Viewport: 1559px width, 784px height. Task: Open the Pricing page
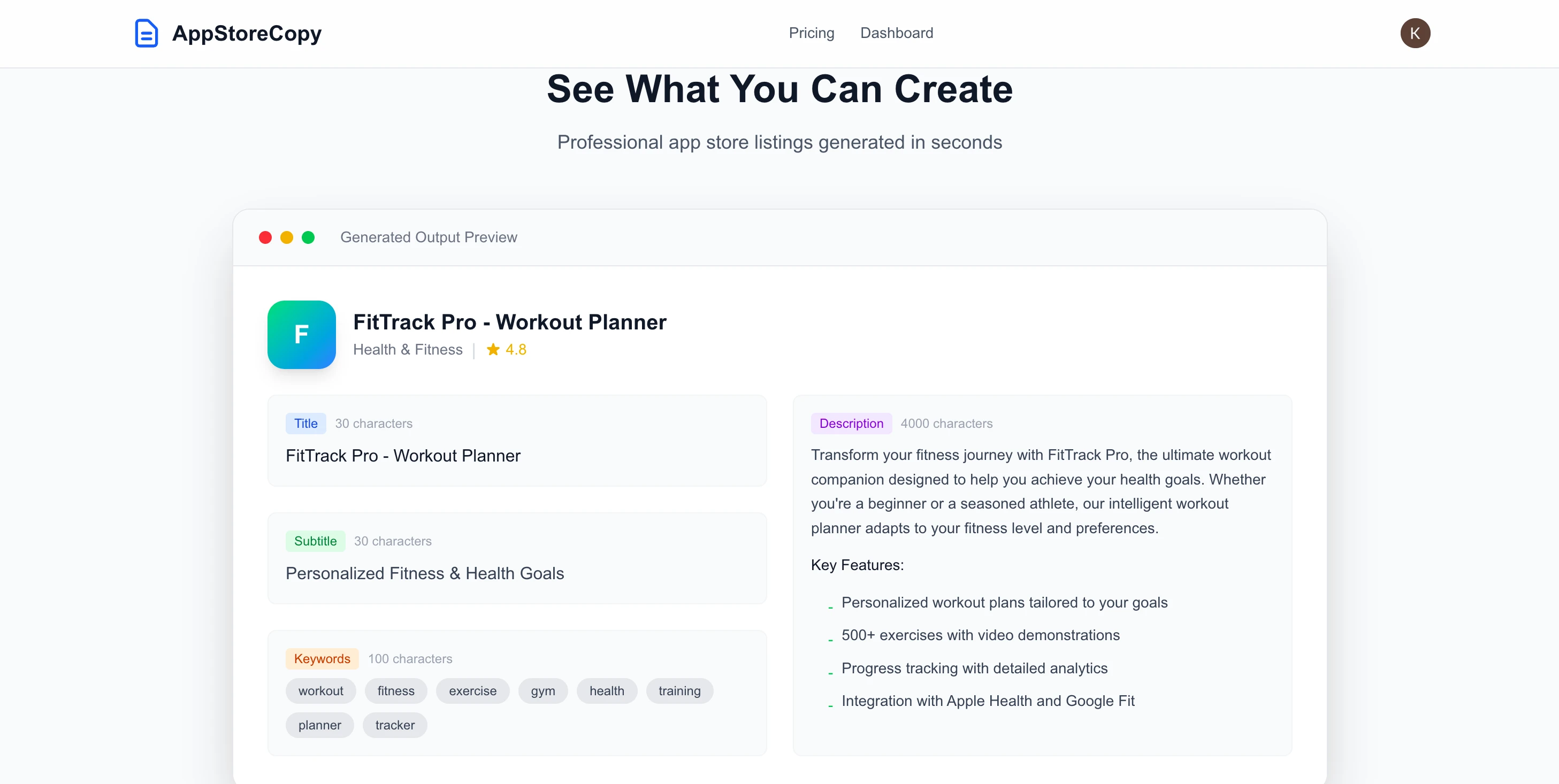tap(811, 33)
